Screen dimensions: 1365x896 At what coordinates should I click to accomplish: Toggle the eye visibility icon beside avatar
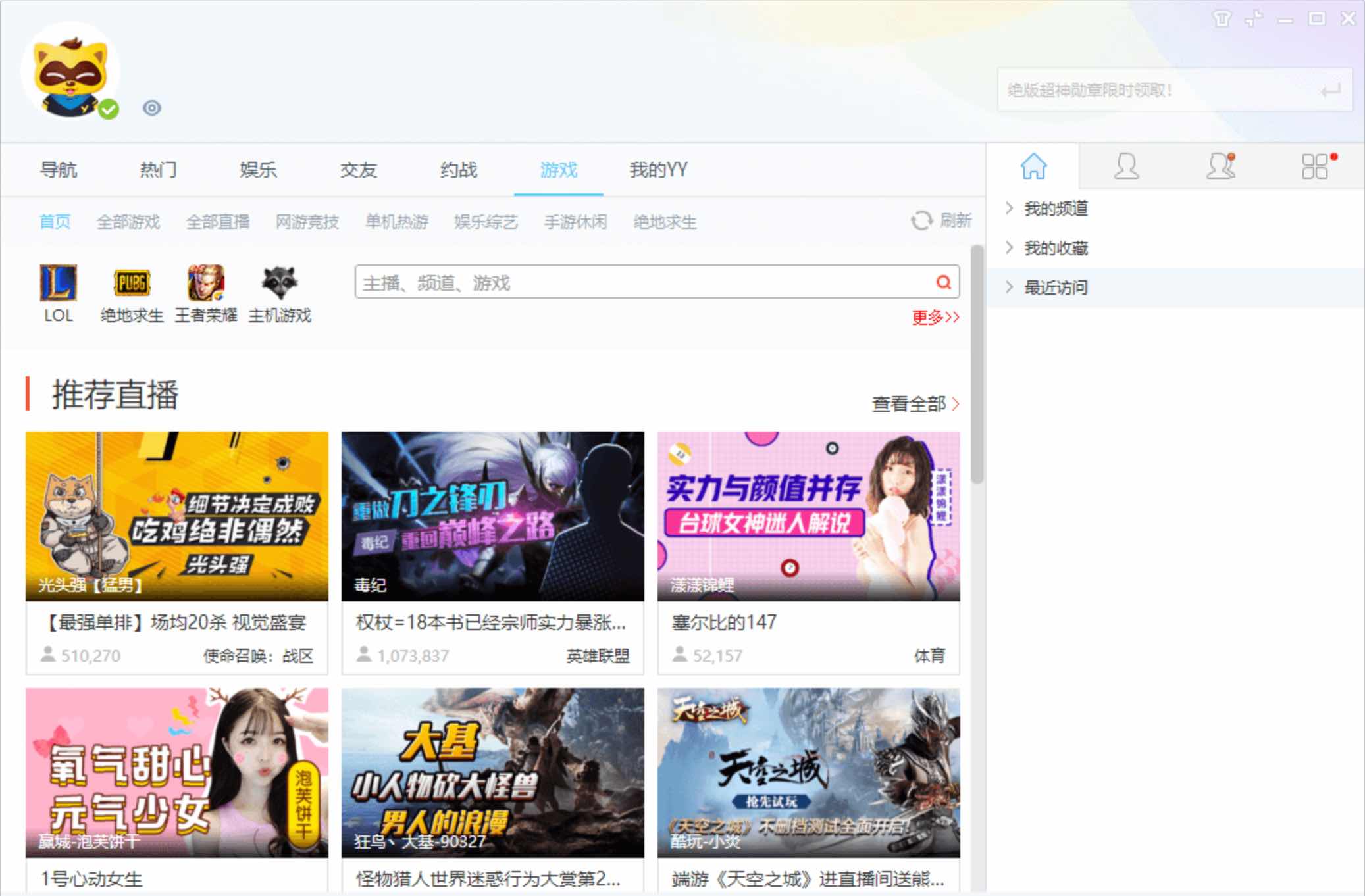coord(152,108)
